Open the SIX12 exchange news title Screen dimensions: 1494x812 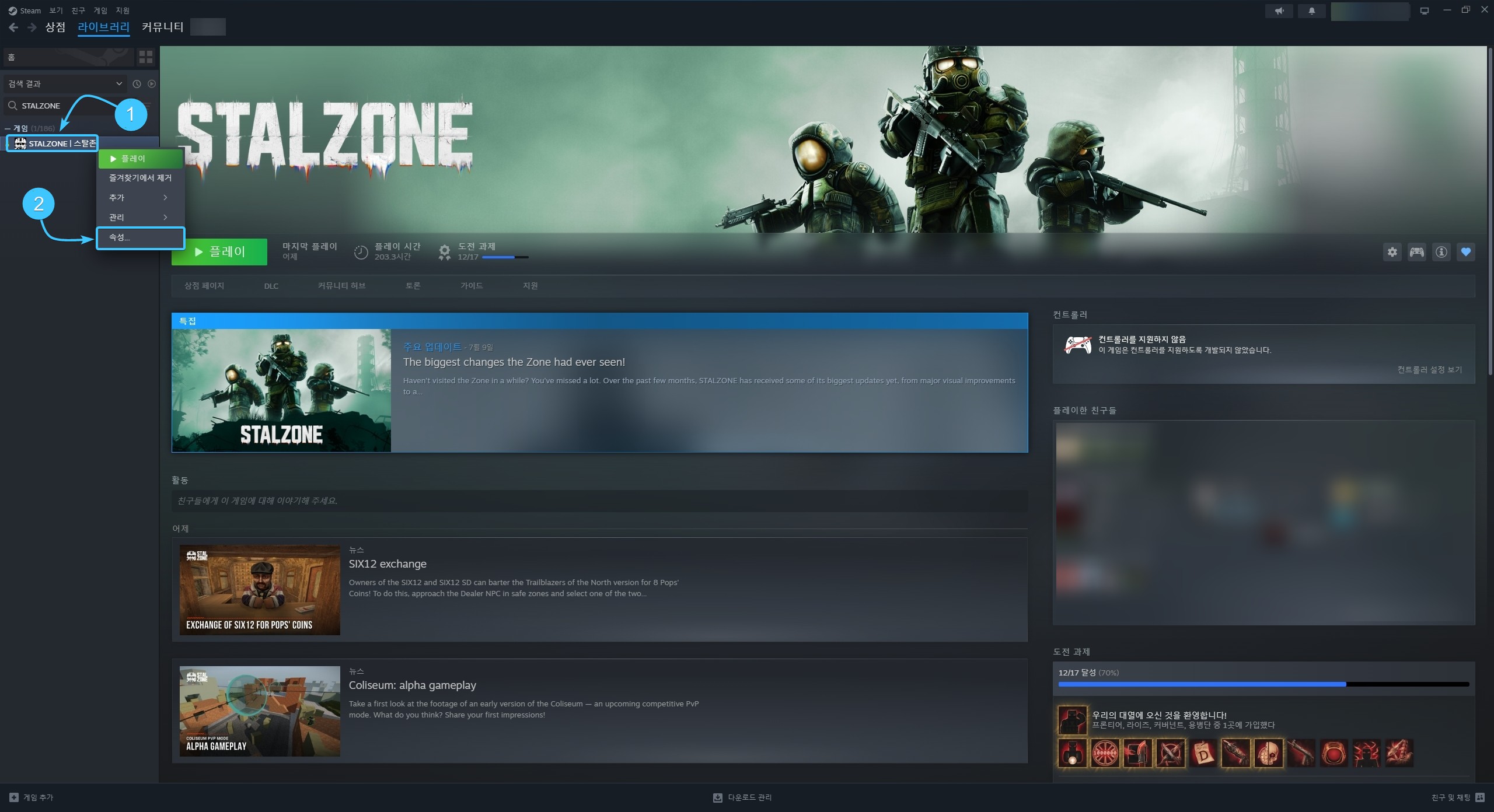pos(388,564)
